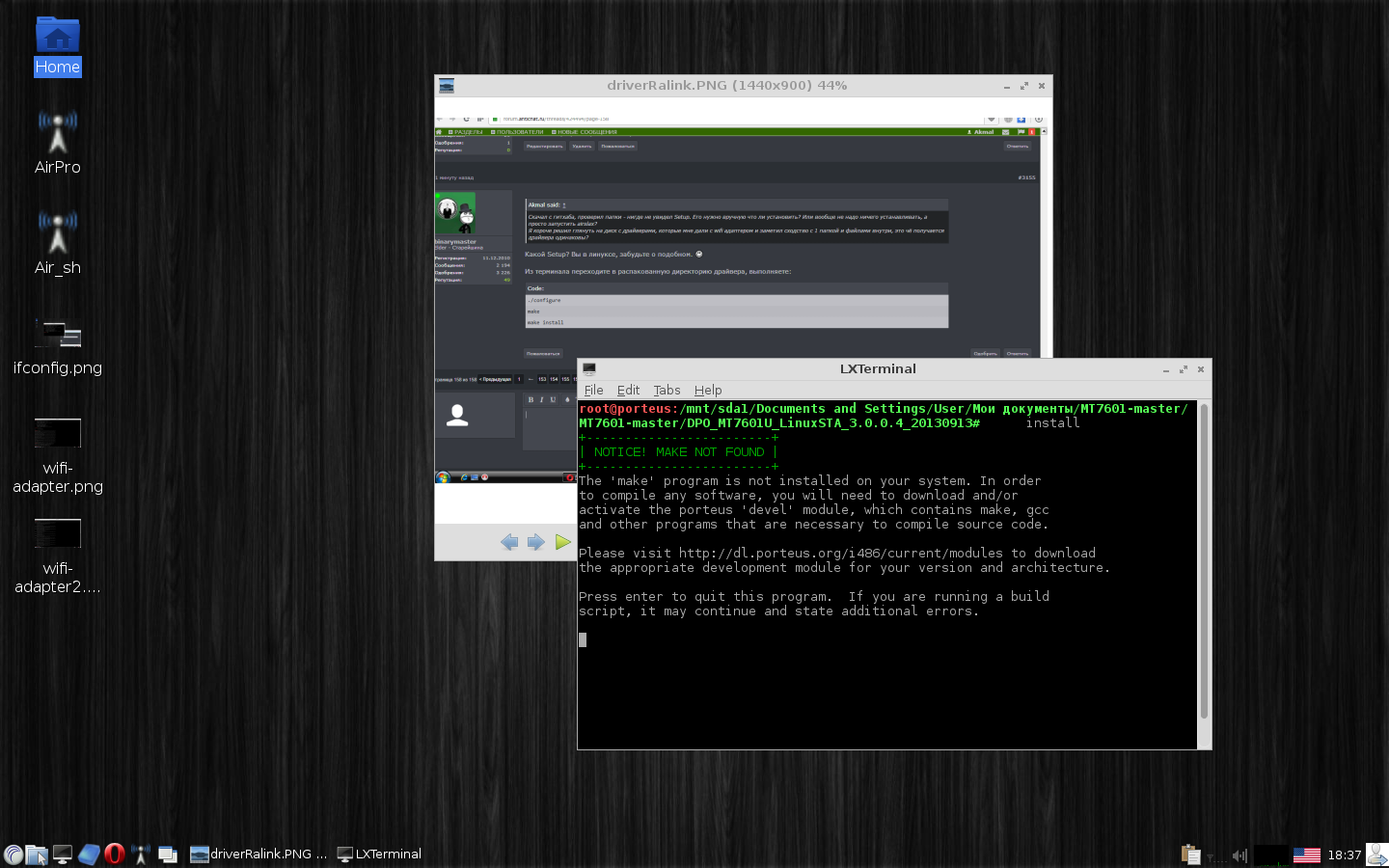Screen dimensions: 1389x868
Task: Go to next image in image viewer
Action: [536, 542]
